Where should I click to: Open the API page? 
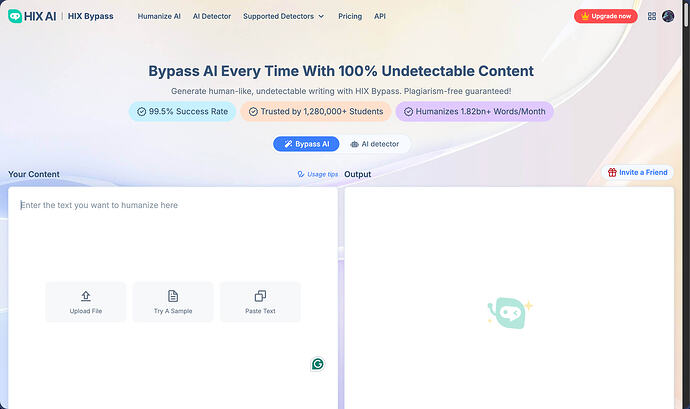380,16
